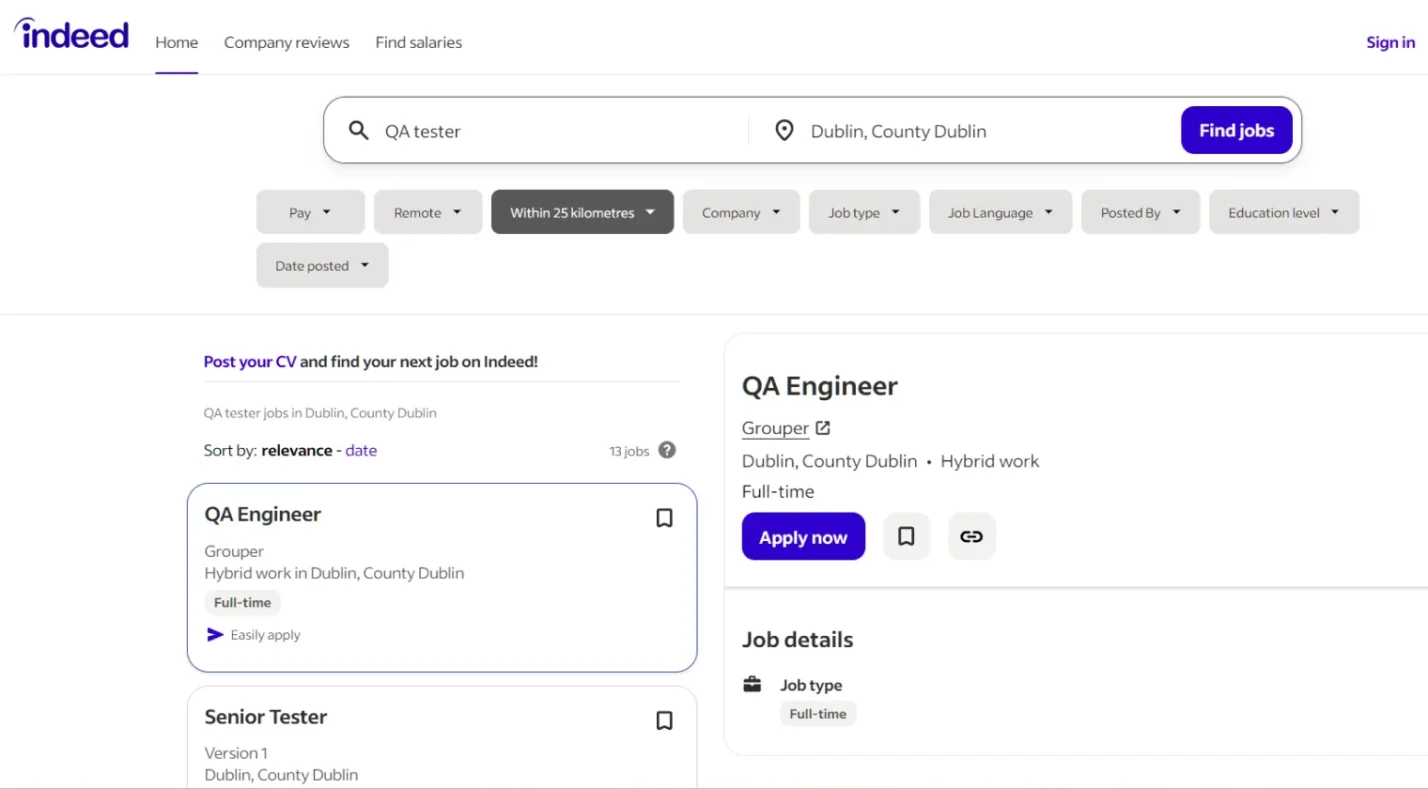Open the Education level filter
1428x789 pixels.
click(1283, 213)
